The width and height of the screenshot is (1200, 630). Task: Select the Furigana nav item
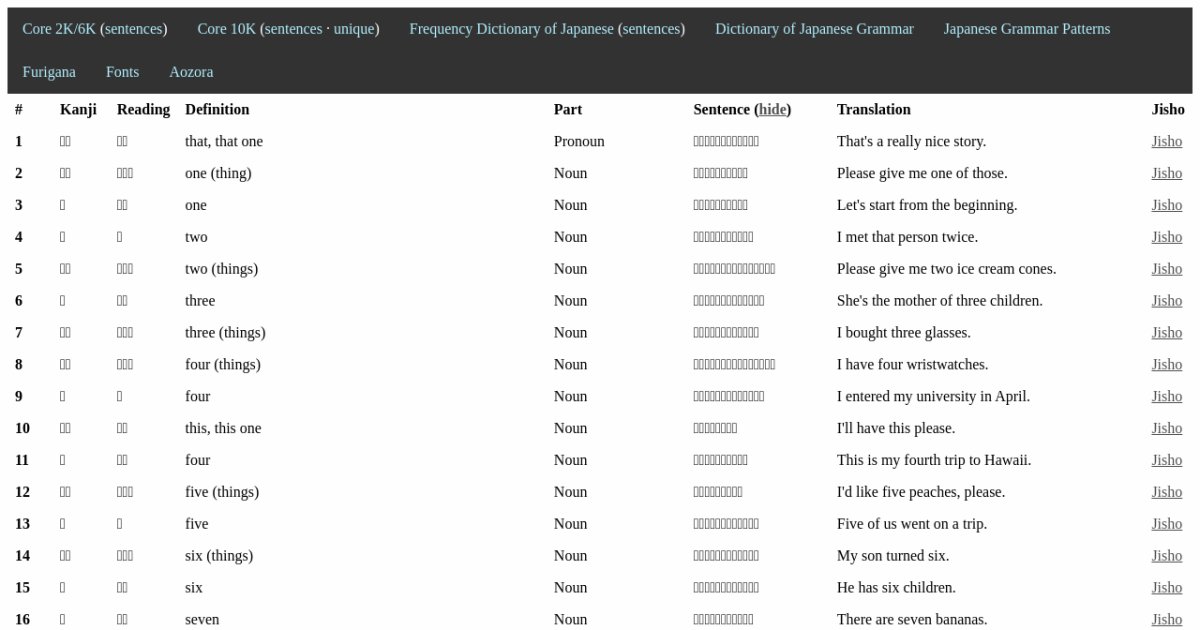pos(49,72)
